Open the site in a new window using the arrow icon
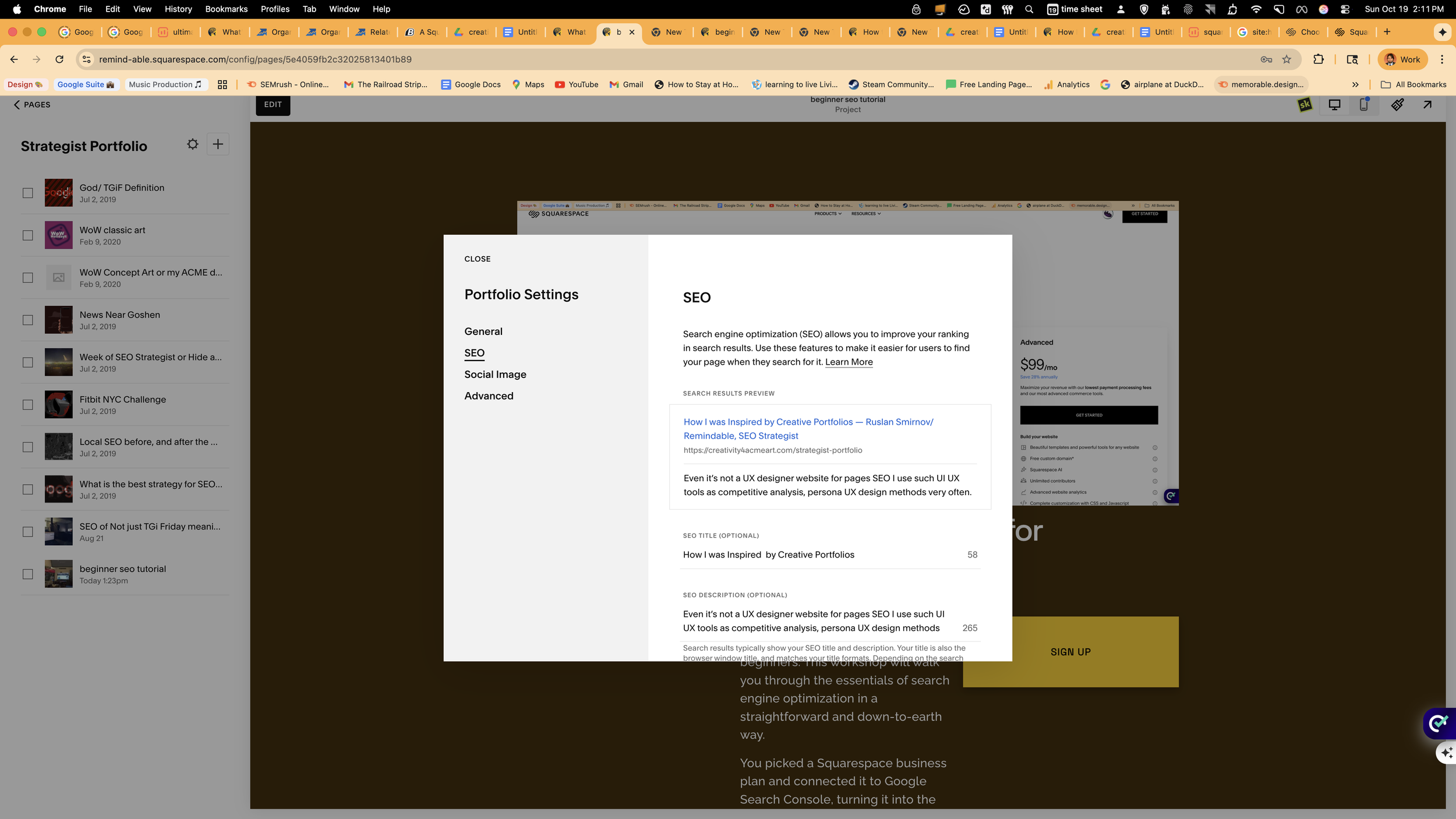Screen dimensions: 1456x819 point(1427,105)
